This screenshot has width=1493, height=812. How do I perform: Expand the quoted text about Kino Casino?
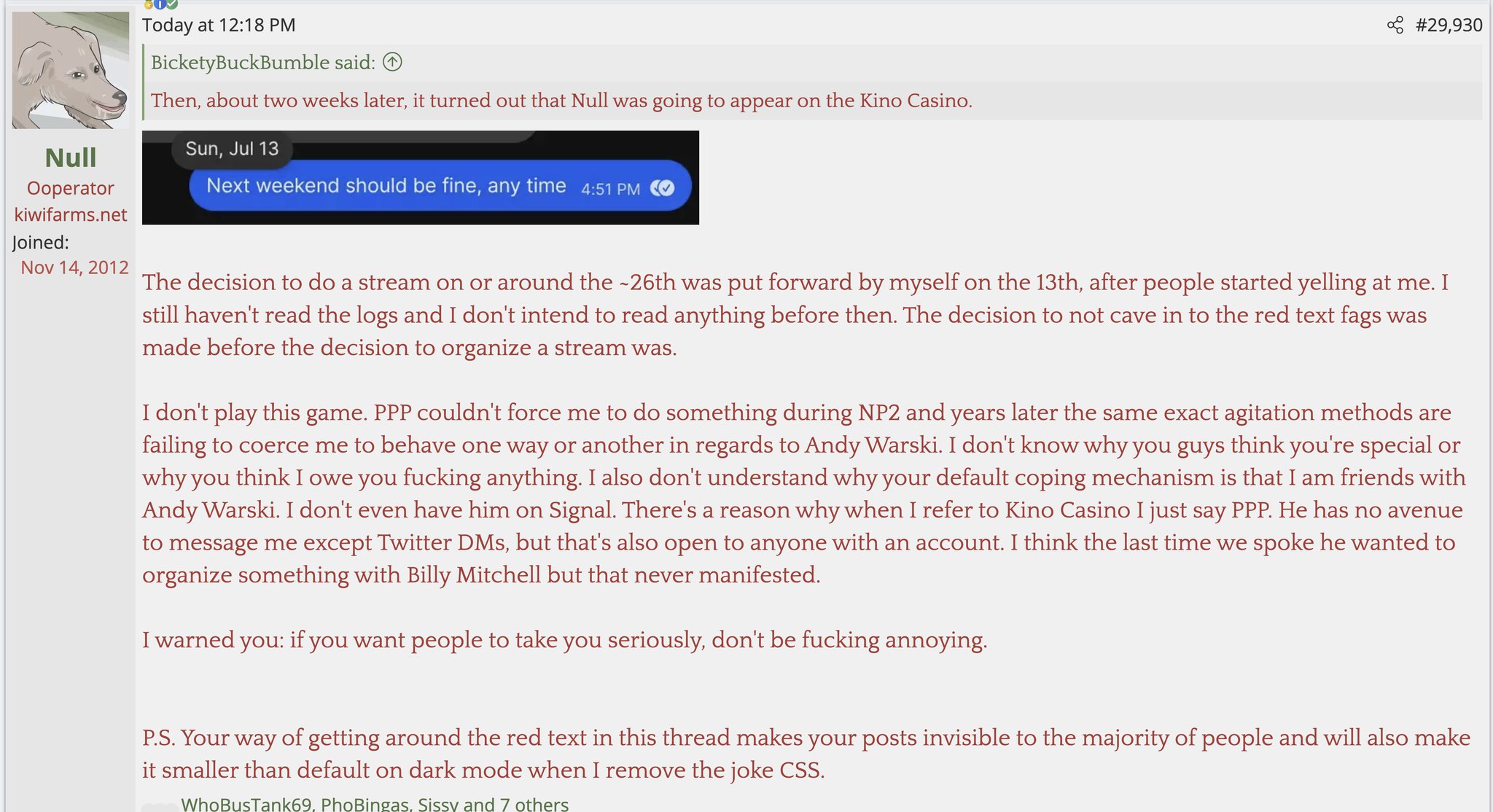coord(561,101)
